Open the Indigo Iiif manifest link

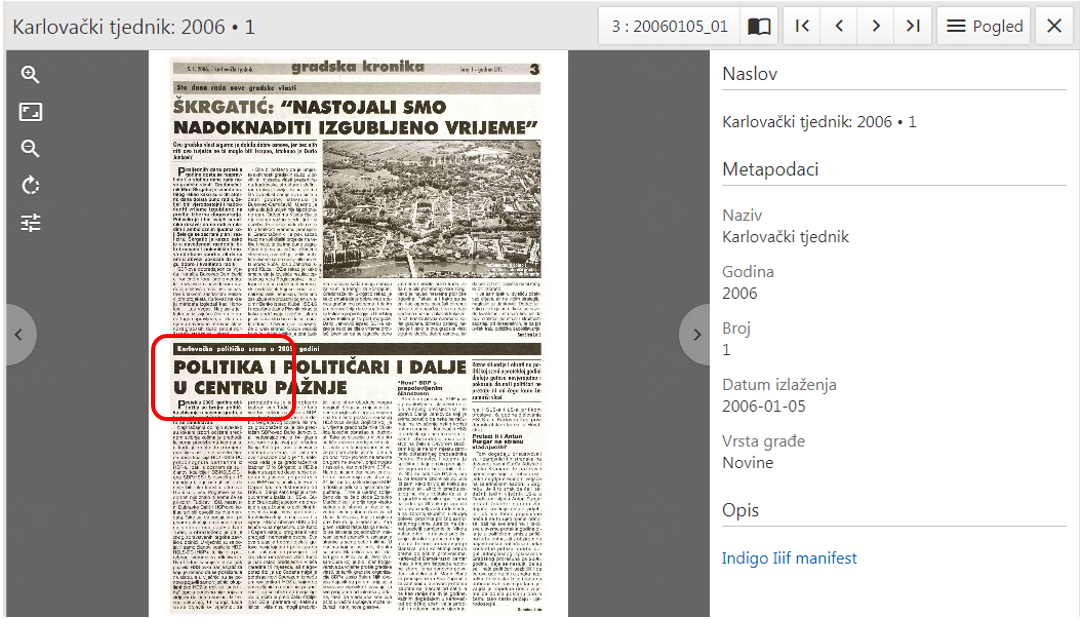coord(789,559)
